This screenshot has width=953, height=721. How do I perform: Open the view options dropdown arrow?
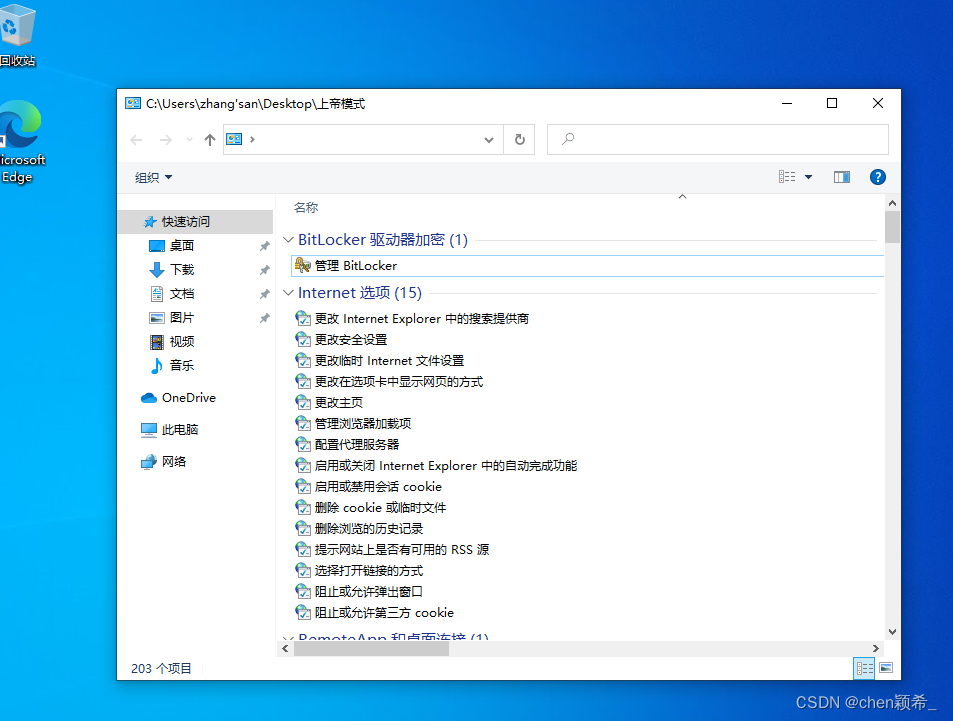click(808, 177)
